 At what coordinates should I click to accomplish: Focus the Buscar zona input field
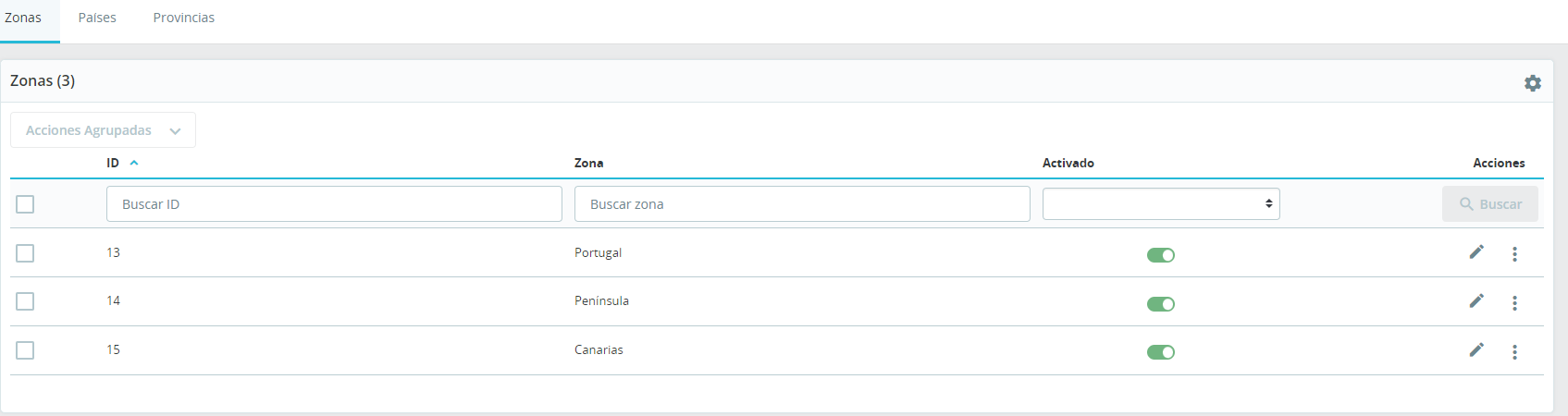(802, 204)
